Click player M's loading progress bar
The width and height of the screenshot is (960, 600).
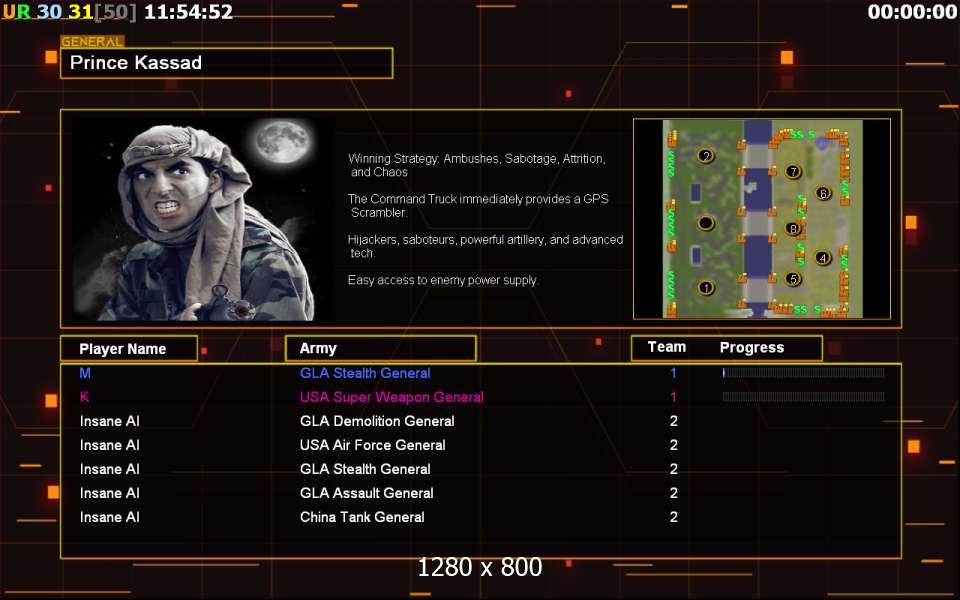tap(803, 373)
